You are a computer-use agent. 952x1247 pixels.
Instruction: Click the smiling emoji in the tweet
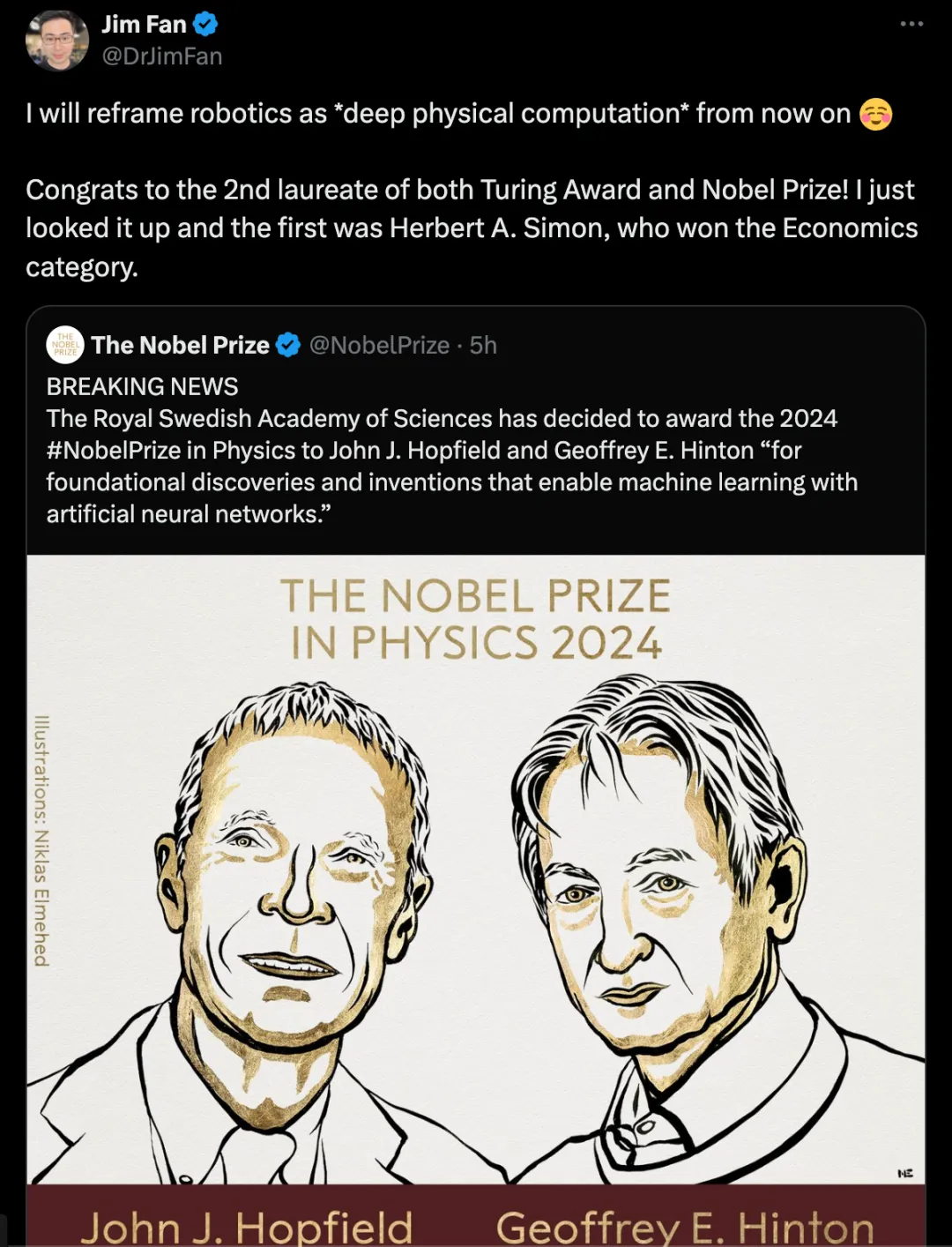point(875,114)
